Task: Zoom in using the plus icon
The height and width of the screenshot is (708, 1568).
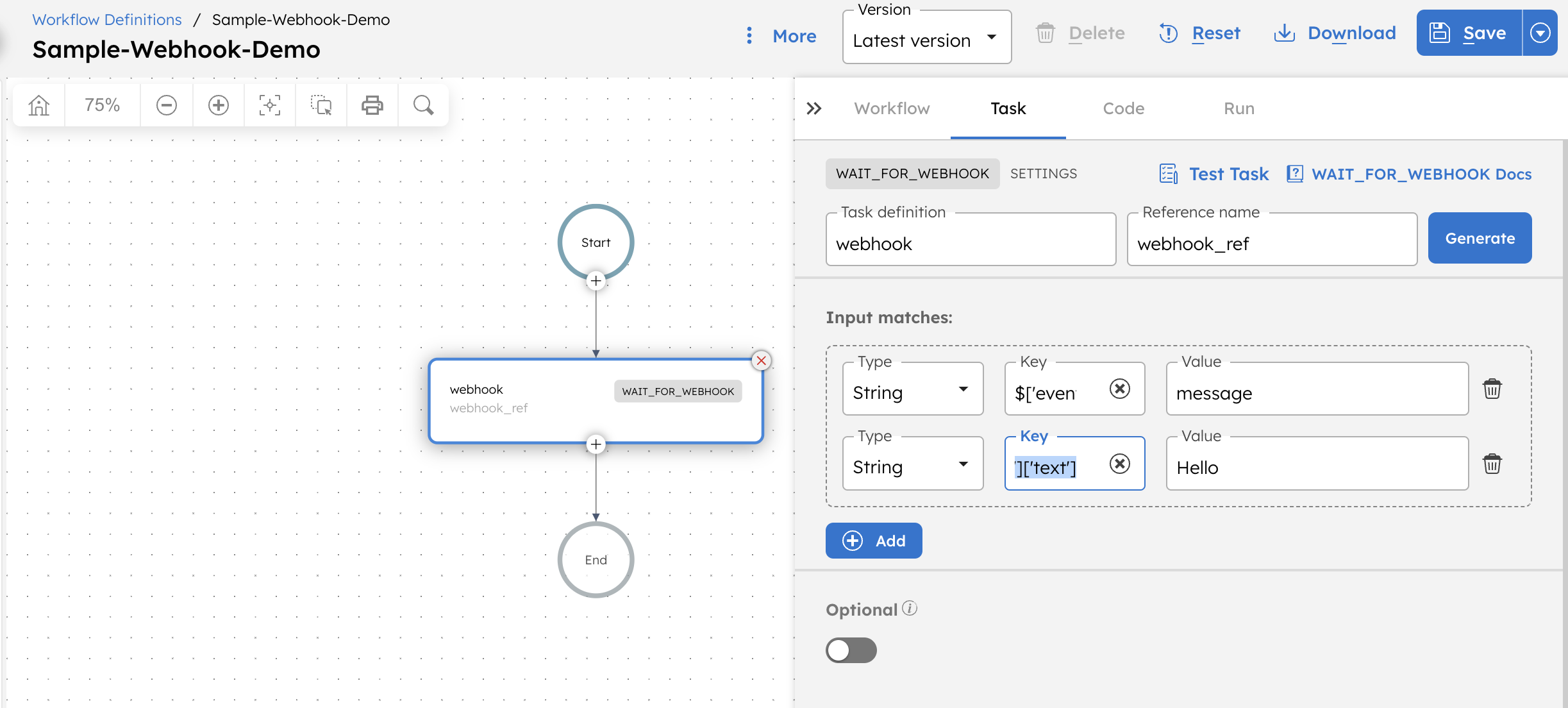Action: point(218,105)
